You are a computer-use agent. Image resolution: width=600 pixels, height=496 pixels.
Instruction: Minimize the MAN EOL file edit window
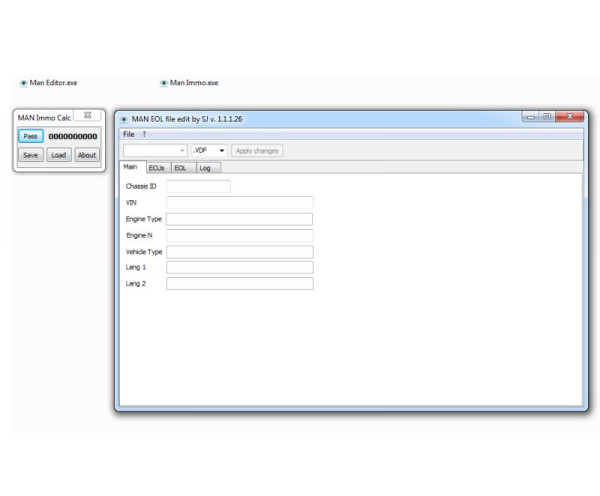(x=531, y=117)
